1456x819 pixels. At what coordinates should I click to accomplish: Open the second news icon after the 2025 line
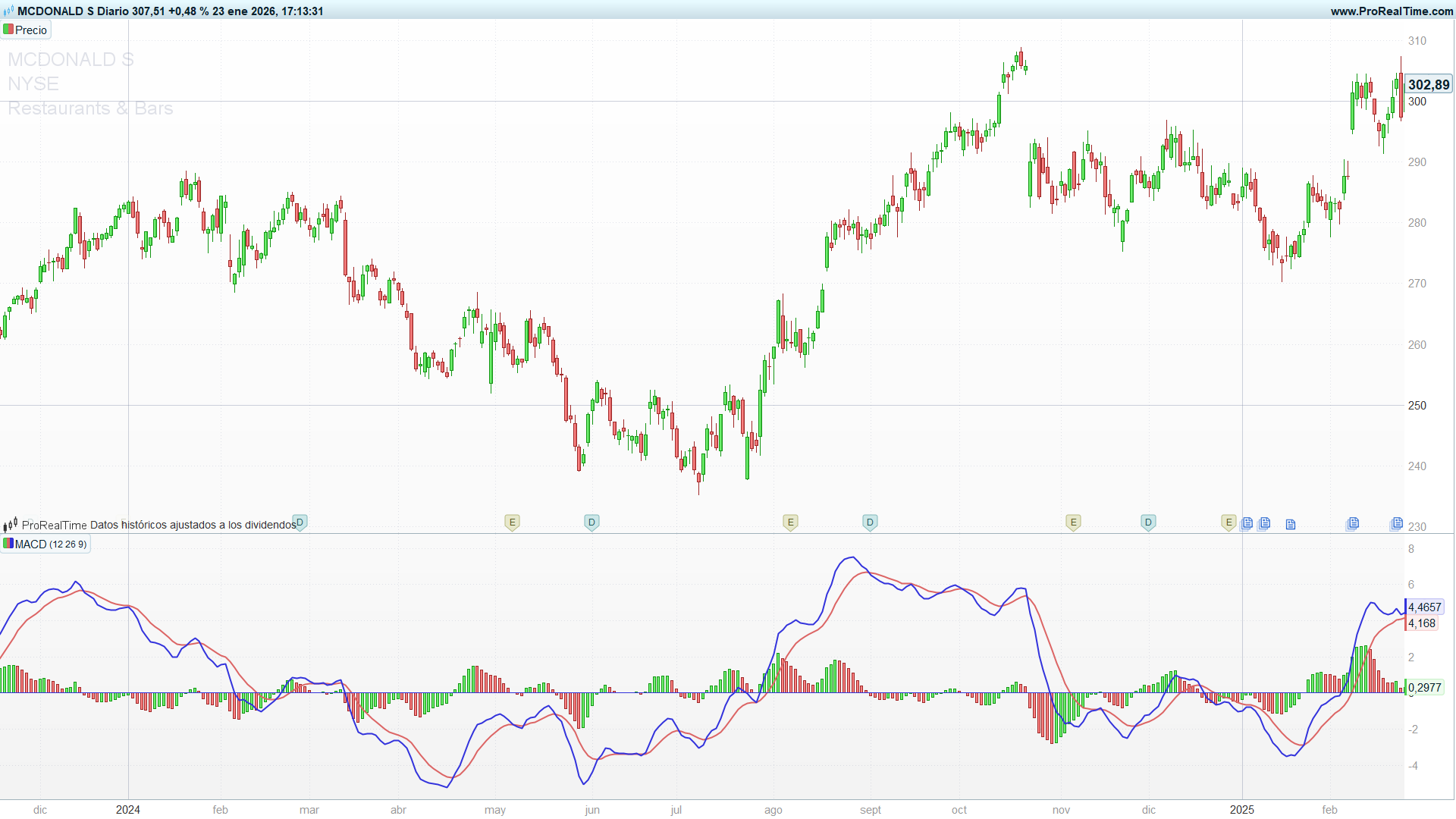click(x=1264, y=523)
